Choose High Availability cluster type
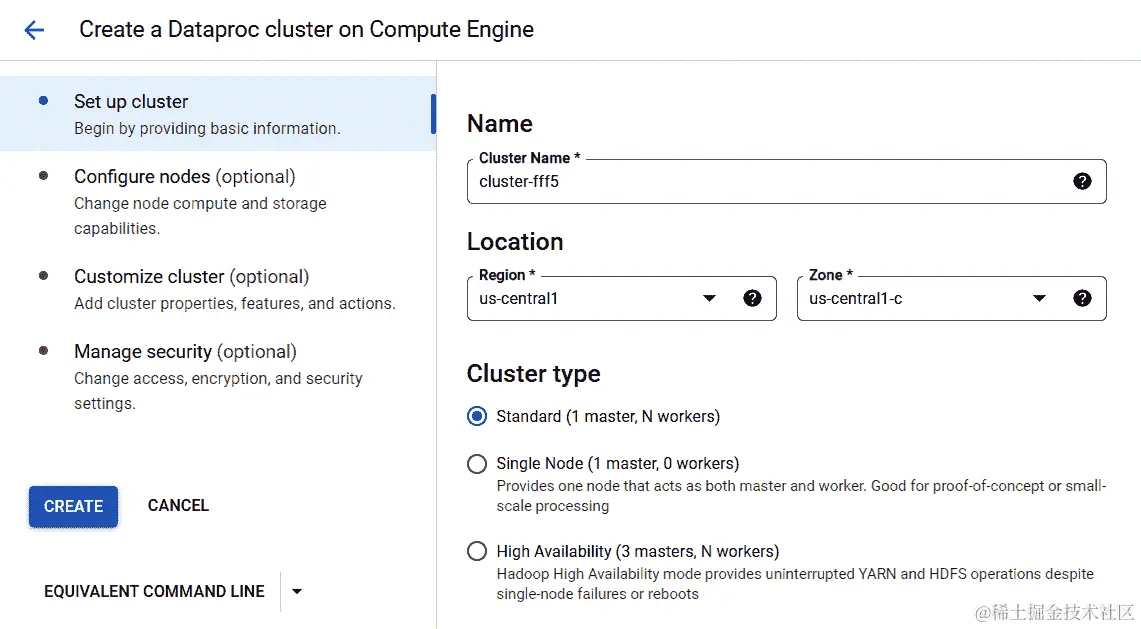This screenshot has width=1141, height=629. pyautogui.click(x=477, y=551)
